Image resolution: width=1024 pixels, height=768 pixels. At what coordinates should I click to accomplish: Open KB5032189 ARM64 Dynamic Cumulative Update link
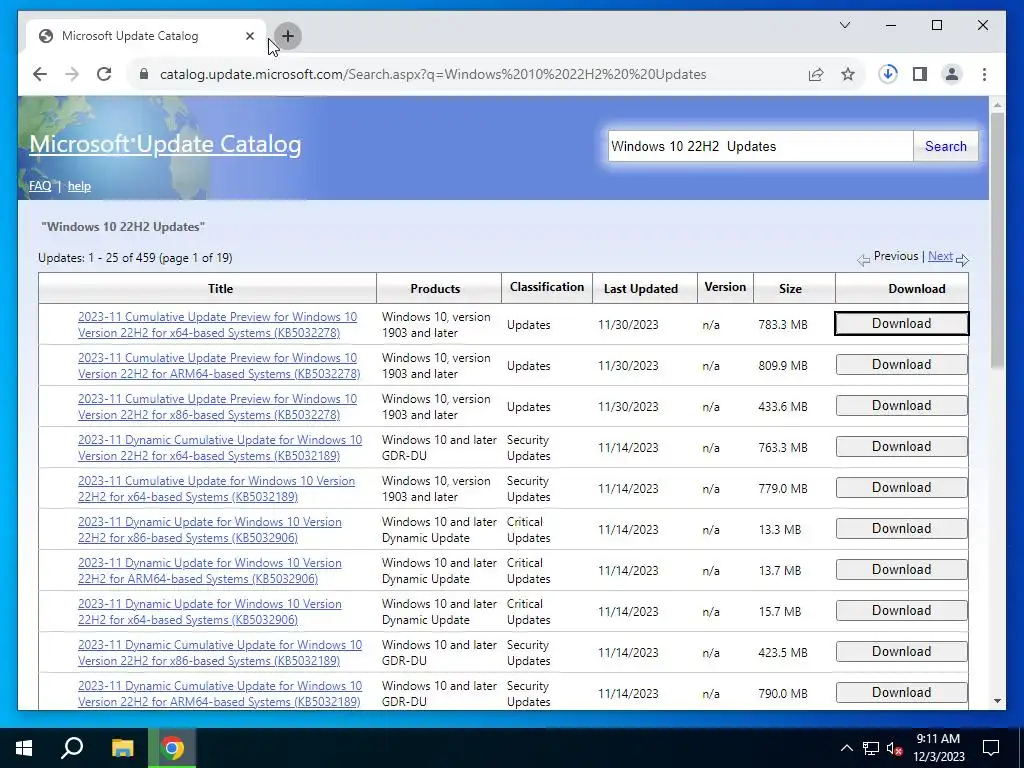(x=219, y=694)
